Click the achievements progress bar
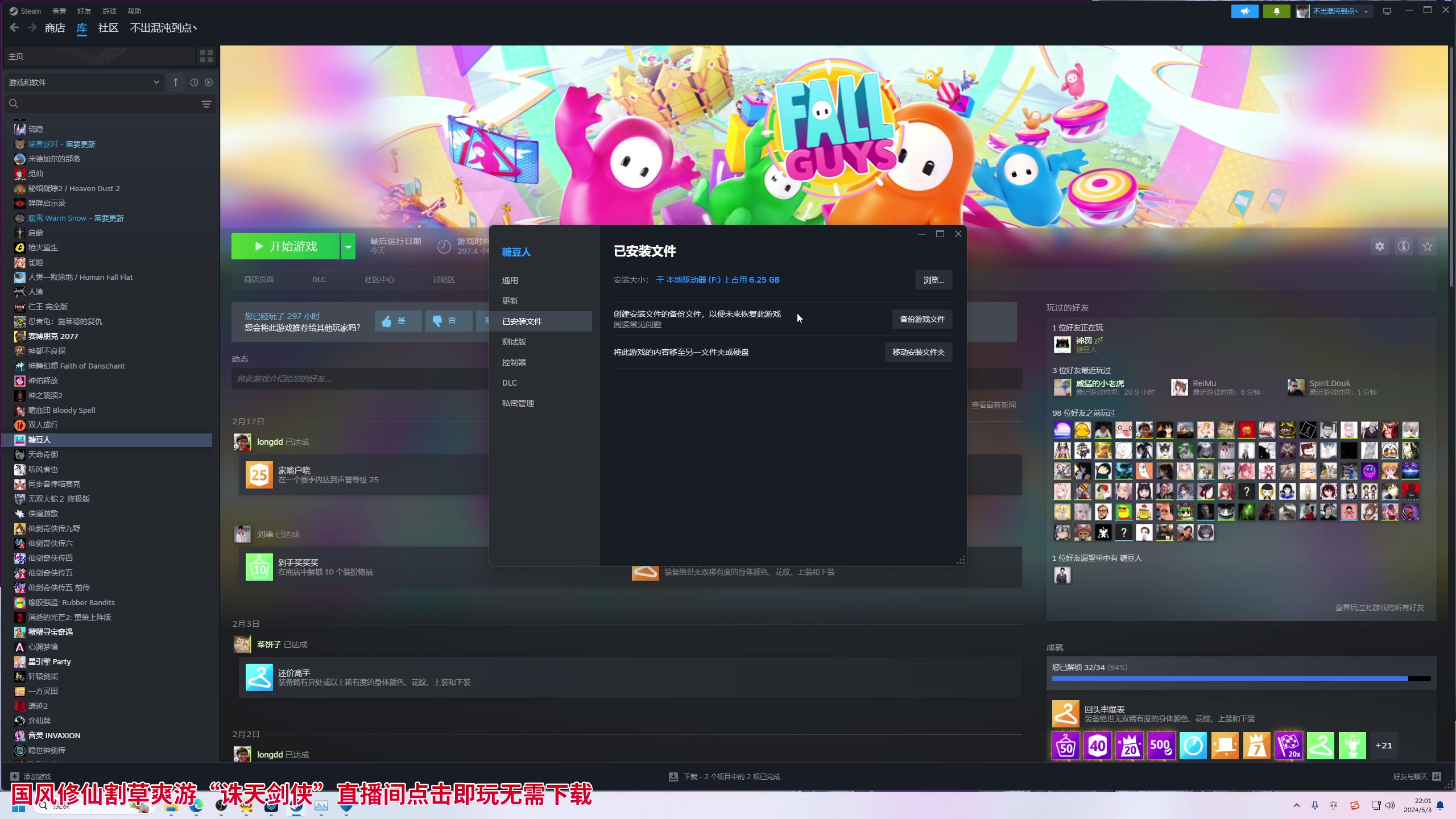The width and height of the screenshot is (1456, 819). pos(1241,679)
